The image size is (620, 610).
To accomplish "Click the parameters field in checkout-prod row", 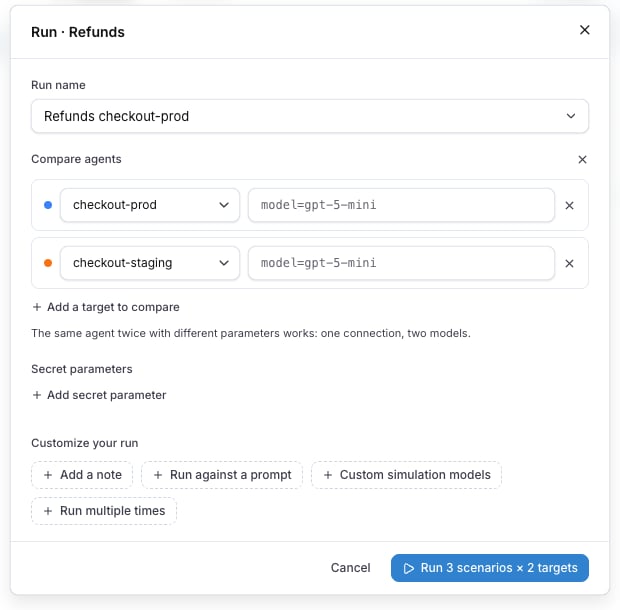I will [401, 205].
